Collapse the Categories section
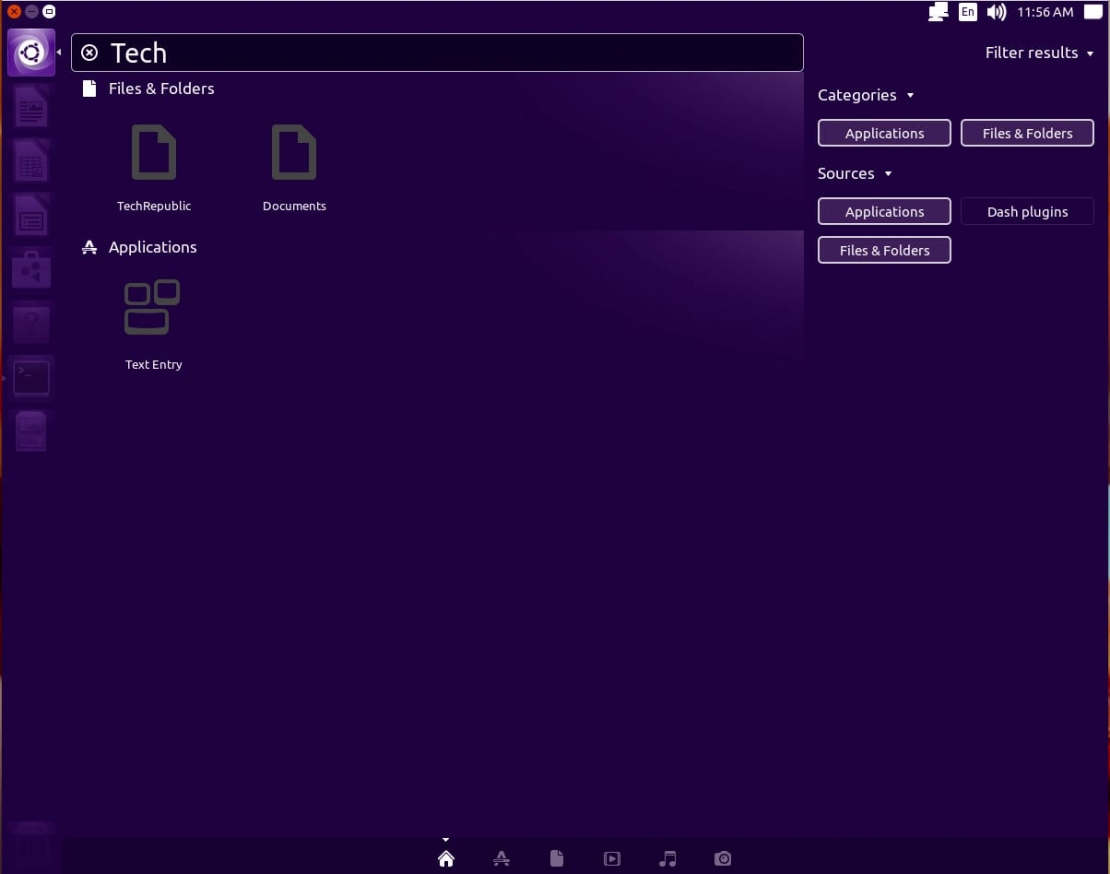The height and width of the screenshot is (874, 1110). tap(866, 95)
